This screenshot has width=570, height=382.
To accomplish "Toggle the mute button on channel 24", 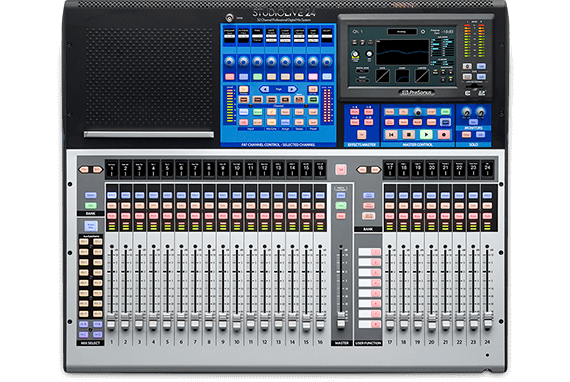I will pos(487,216).
